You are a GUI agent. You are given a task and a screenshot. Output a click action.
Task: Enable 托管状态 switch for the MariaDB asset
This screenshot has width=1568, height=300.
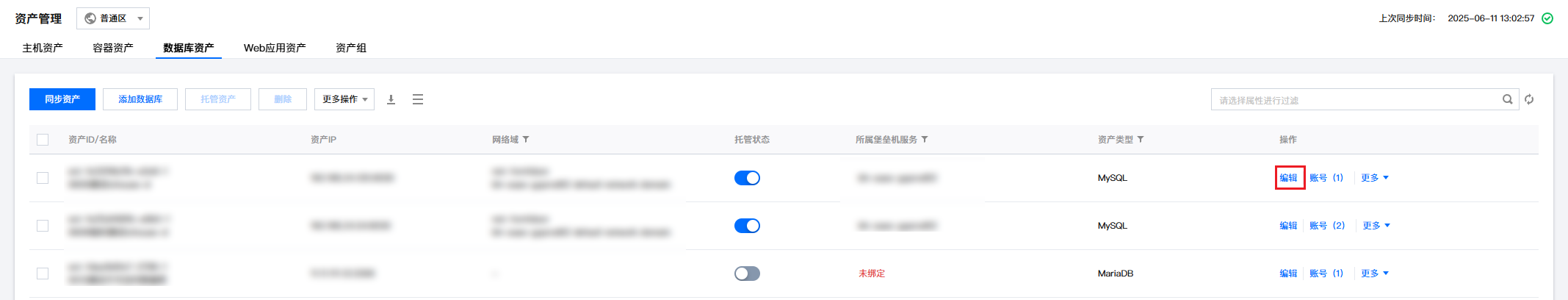coord(747,274)
